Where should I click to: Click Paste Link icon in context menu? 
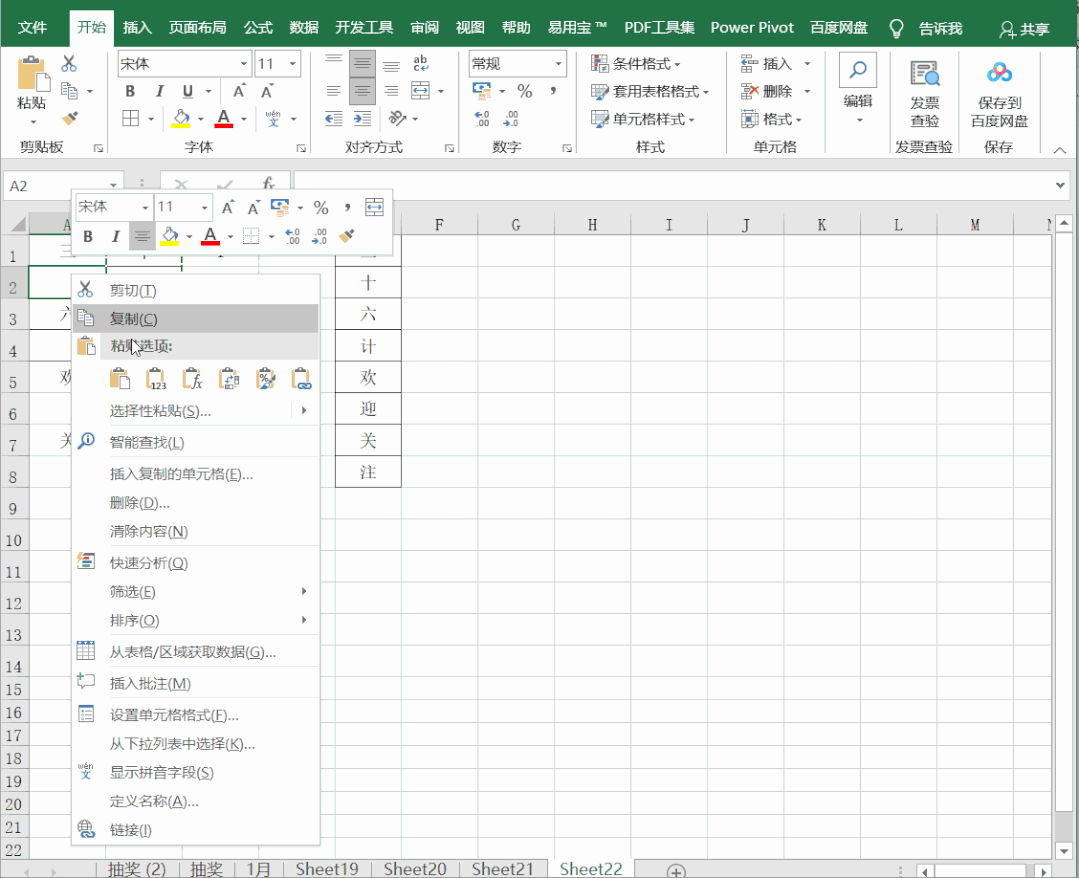click(x=302, y=378)
